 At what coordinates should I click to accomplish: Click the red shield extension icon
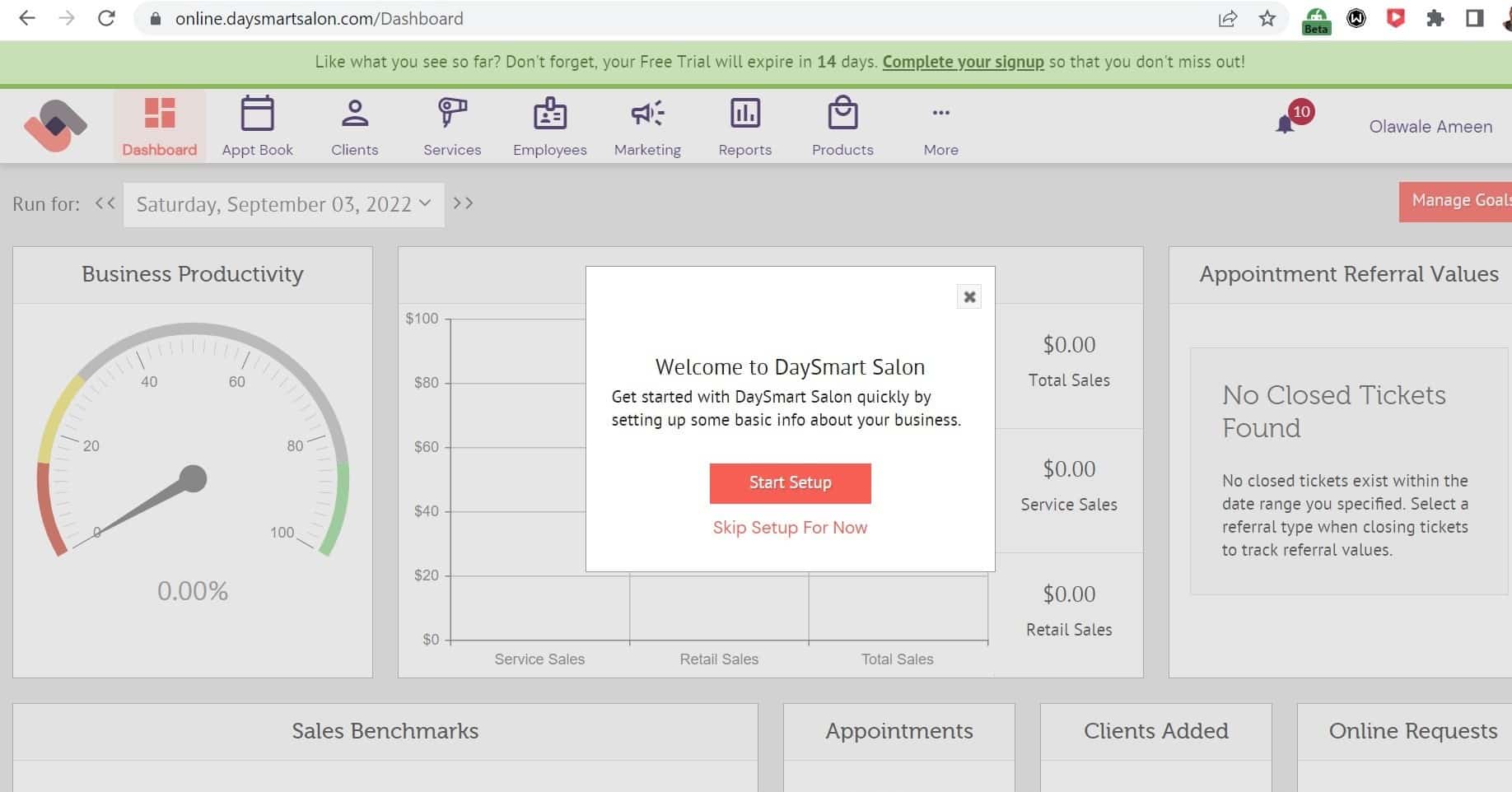point(1396,18)
